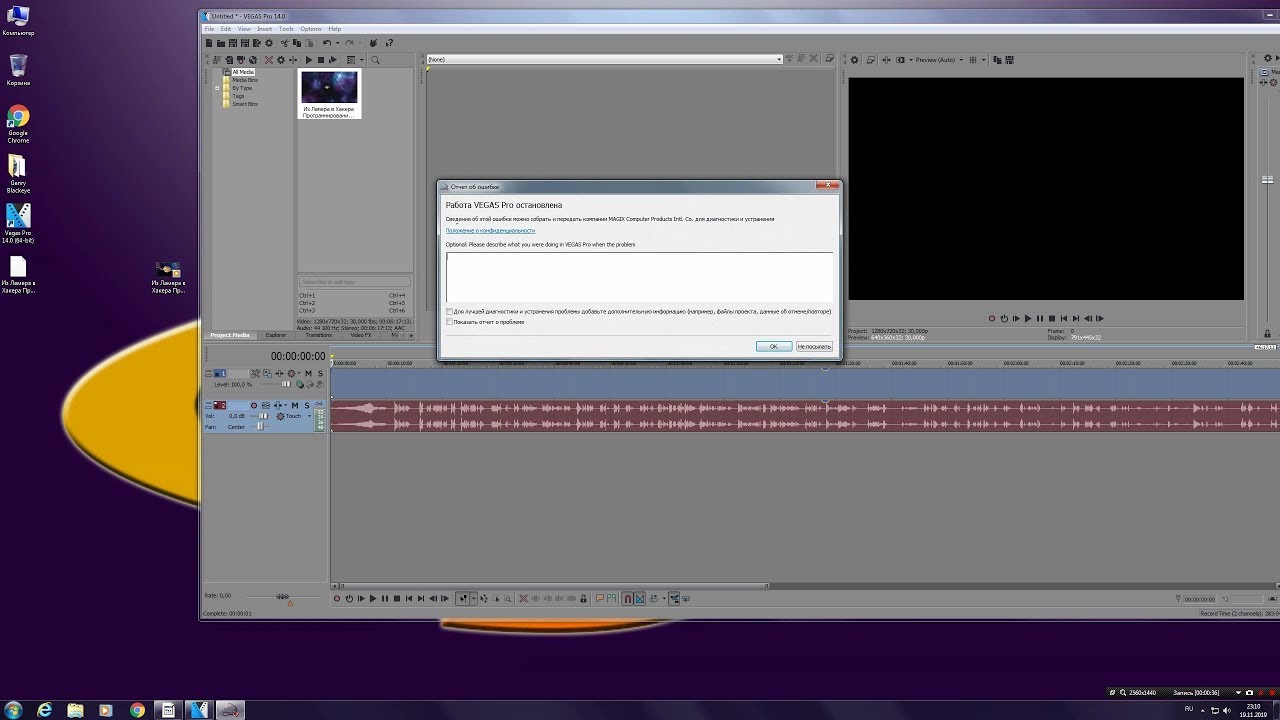1280x720 pixels.
Task: Select Smart Bins in the tree
Action: (x=245, y=104)
